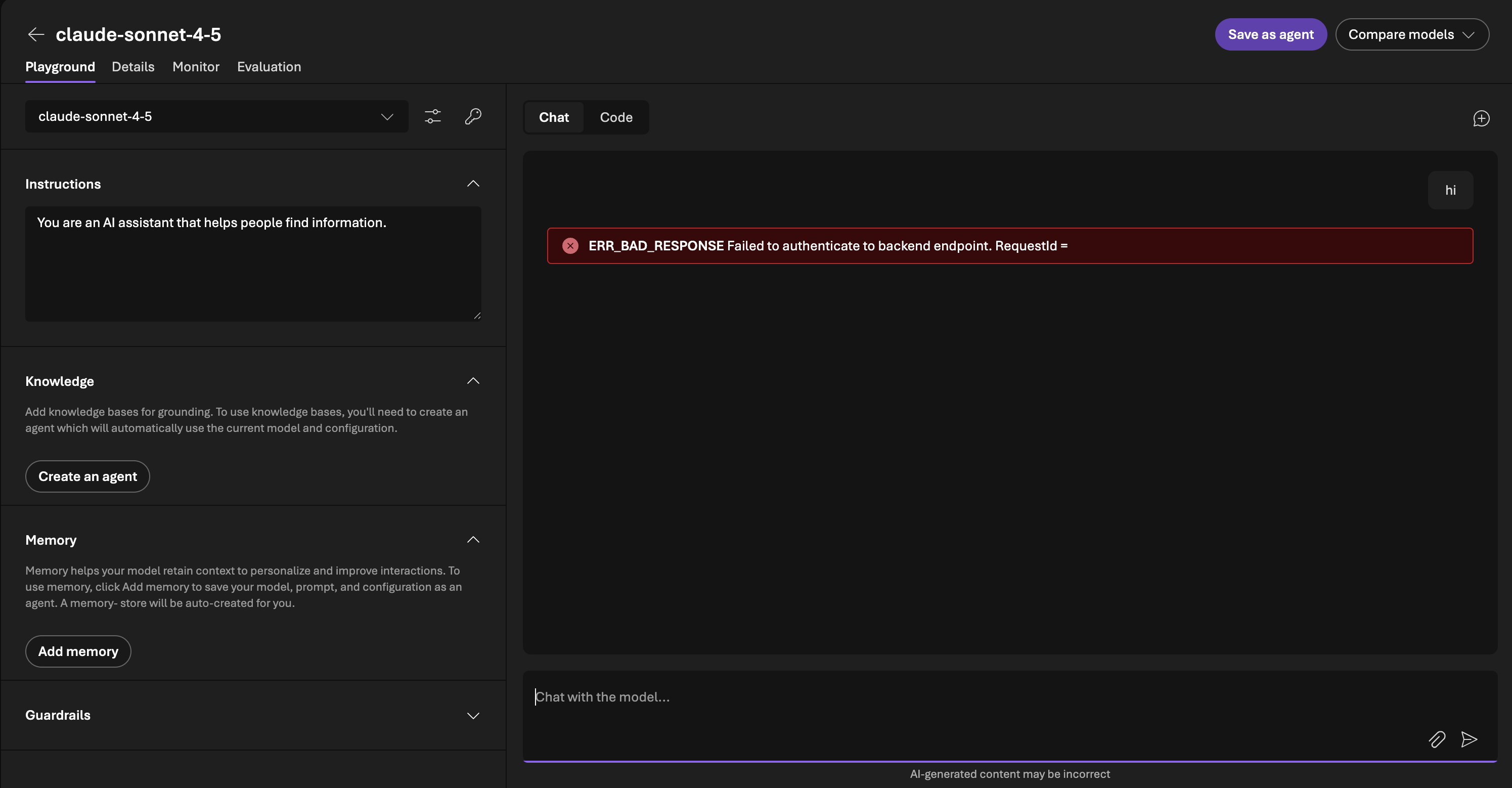Viewport: 1512px width, 788px height.
Task: Focus the Chat with the model input
Action: tap(1009, 716)
